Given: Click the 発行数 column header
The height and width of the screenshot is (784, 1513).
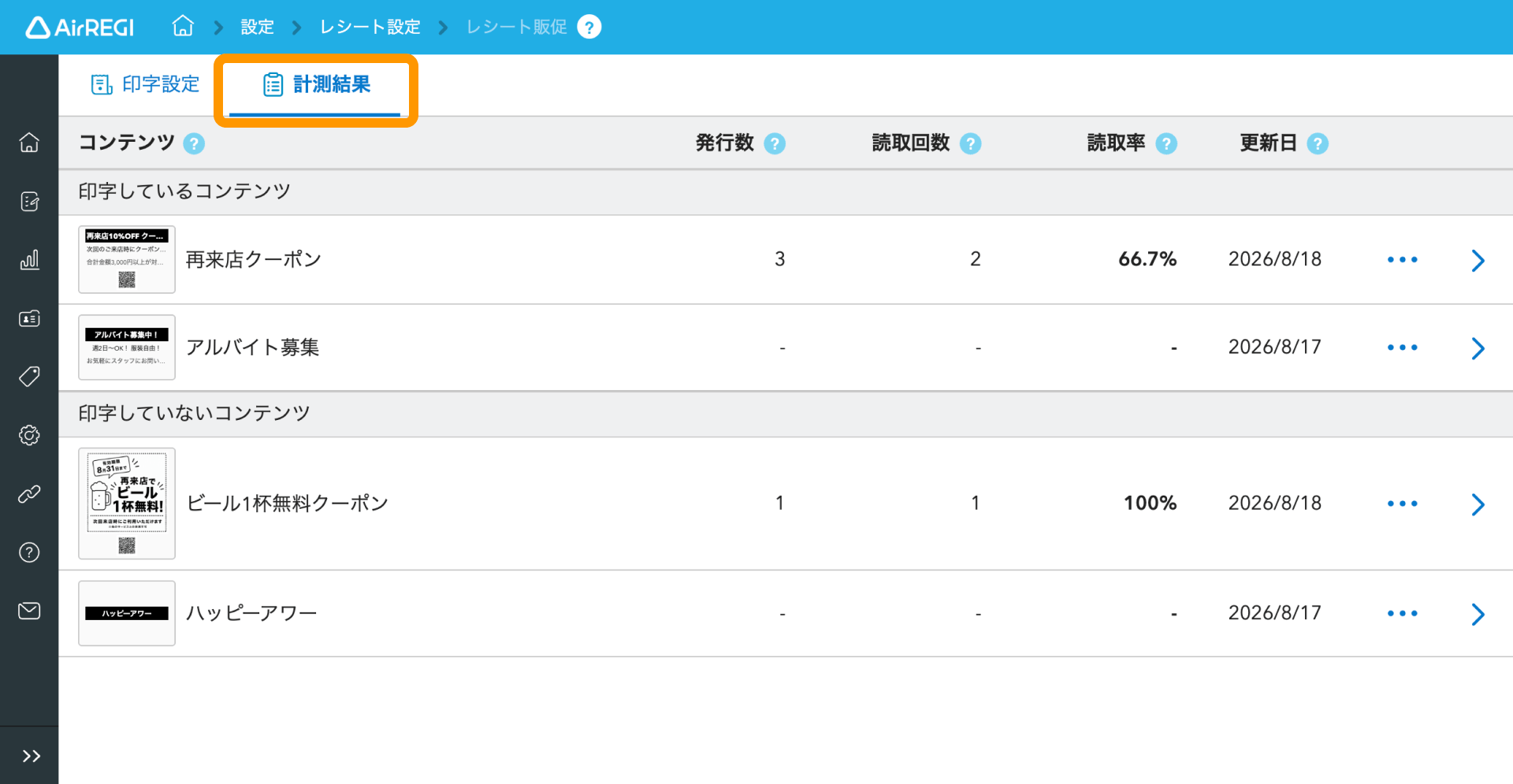Looking at the screenshot, I should coord(725,143).
